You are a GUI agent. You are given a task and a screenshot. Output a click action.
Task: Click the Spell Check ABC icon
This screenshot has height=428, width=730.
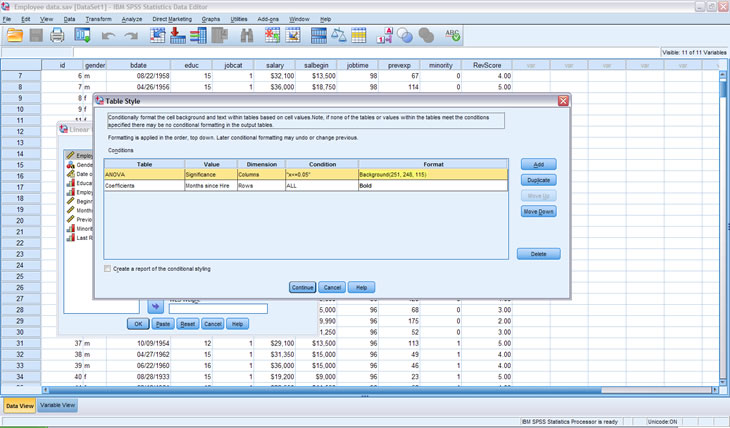coord(452,36)
